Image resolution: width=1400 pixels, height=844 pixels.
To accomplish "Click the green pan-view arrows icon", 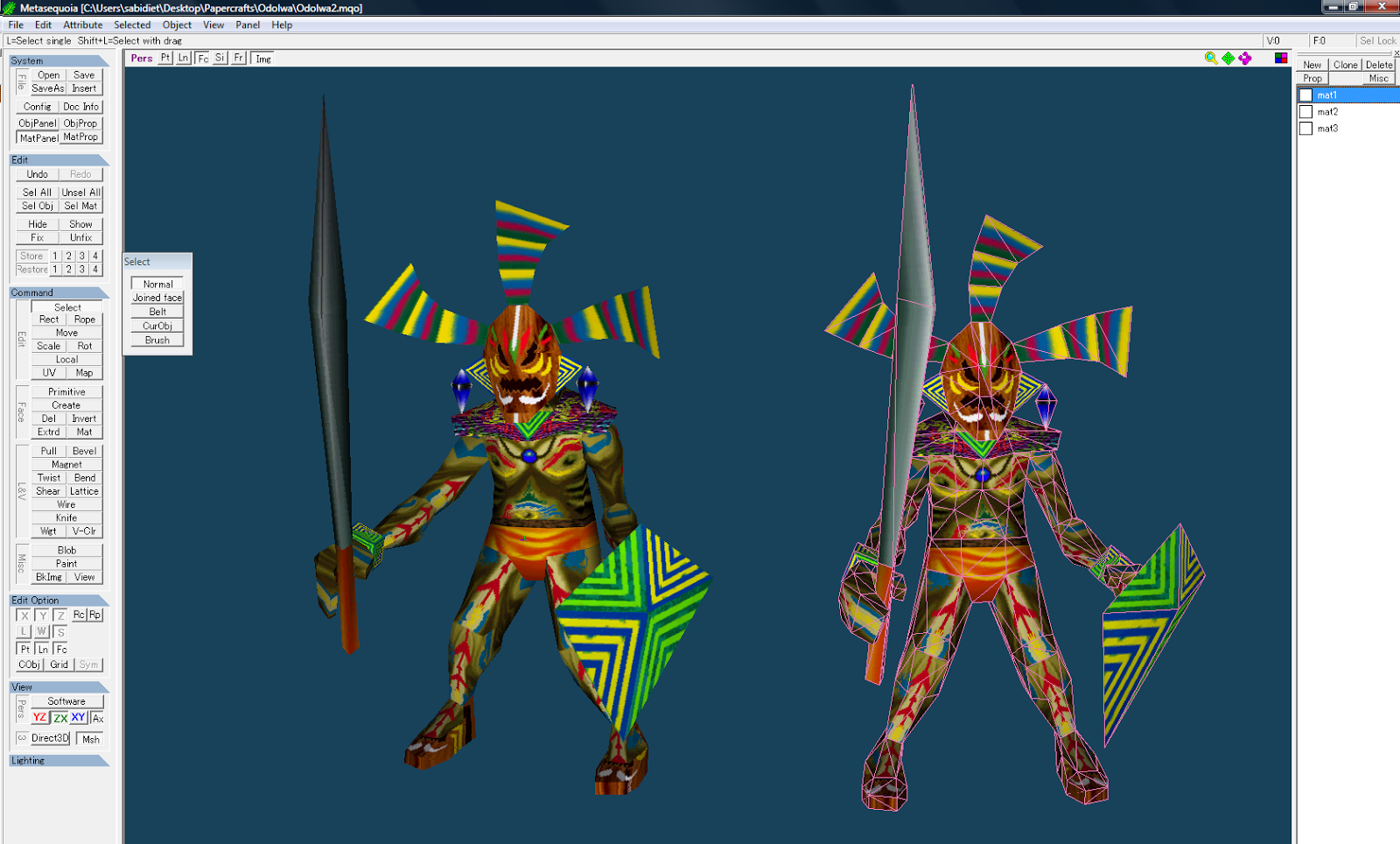I will [1228, 58].
